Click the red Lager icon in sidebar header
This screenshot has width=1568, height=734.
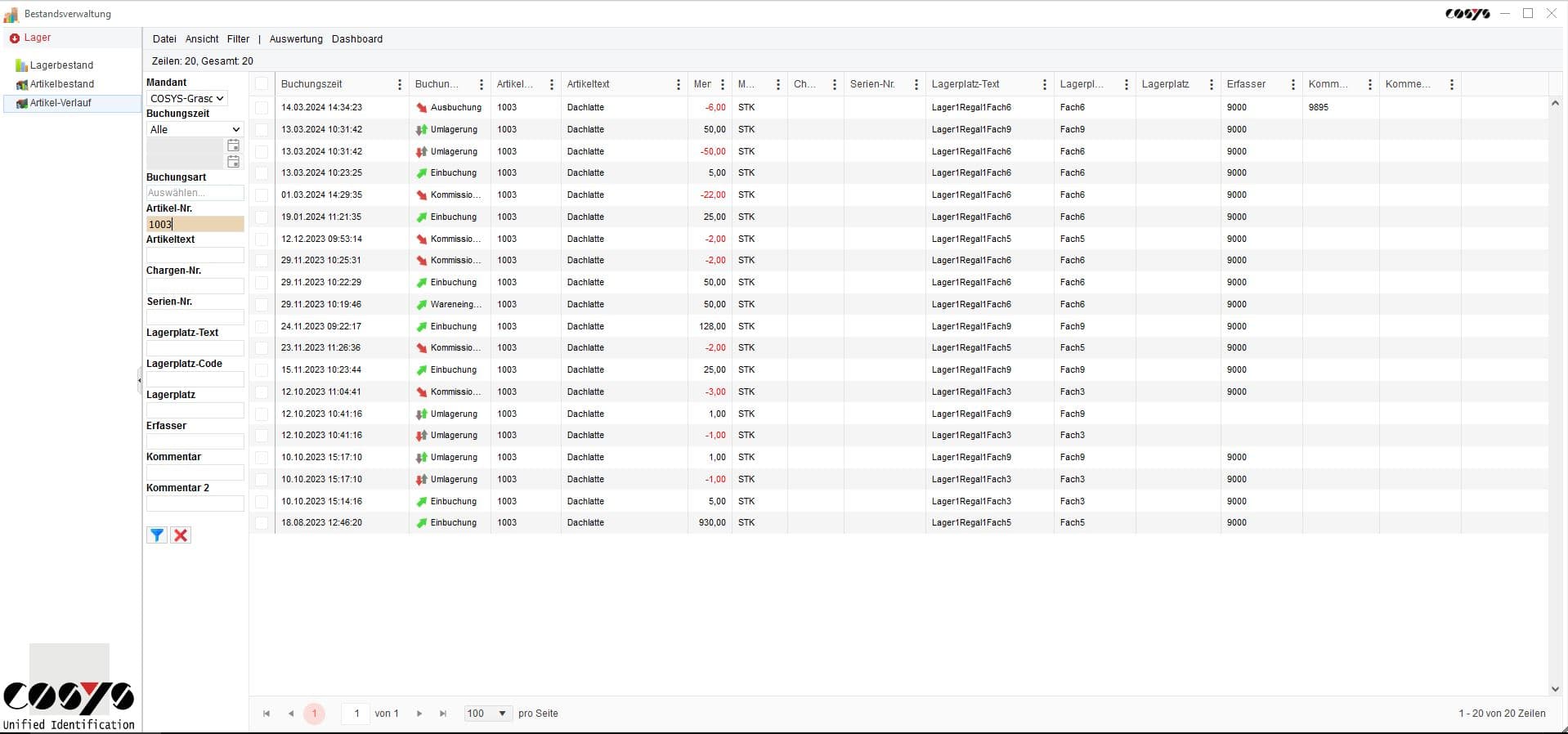pos(14,38)
